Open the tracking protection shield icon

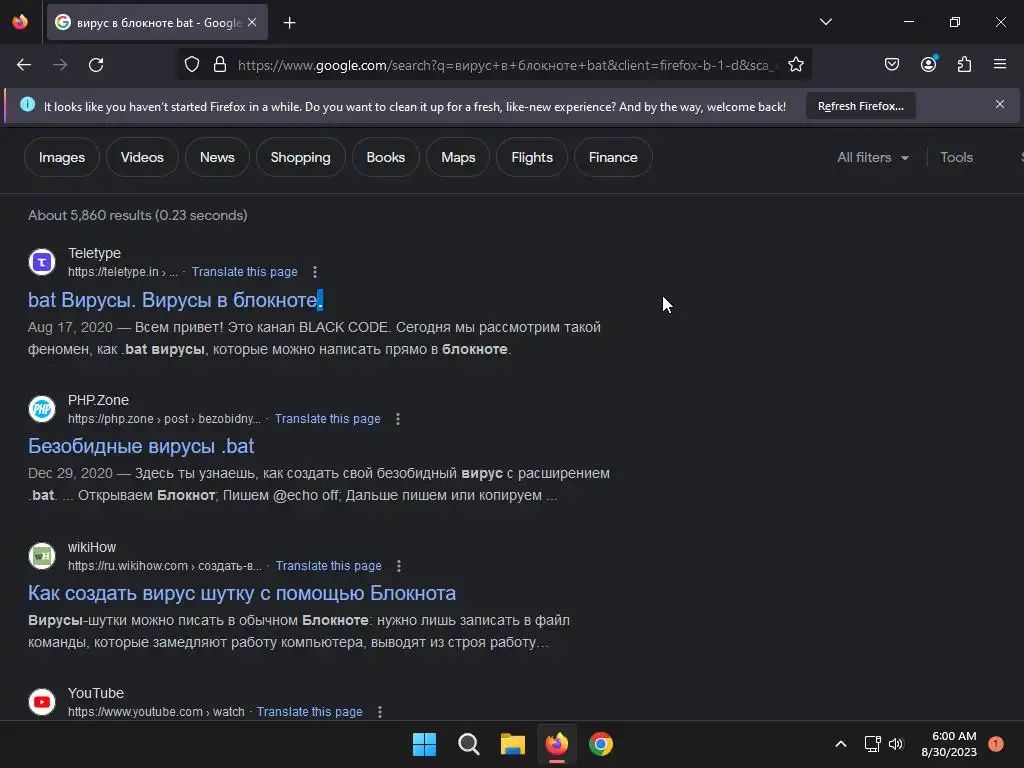191,65
